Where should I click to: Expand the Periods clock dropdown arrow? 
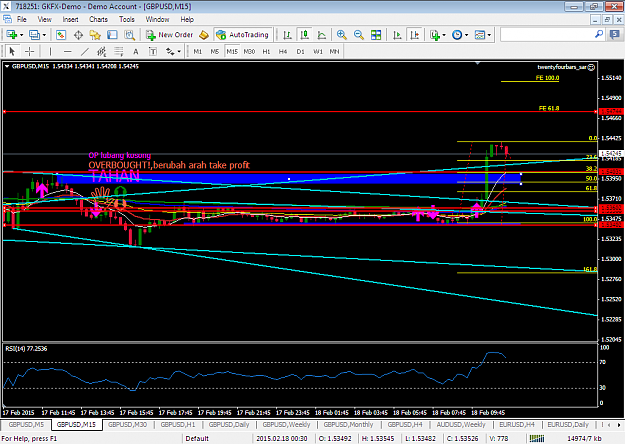(466, 35)
